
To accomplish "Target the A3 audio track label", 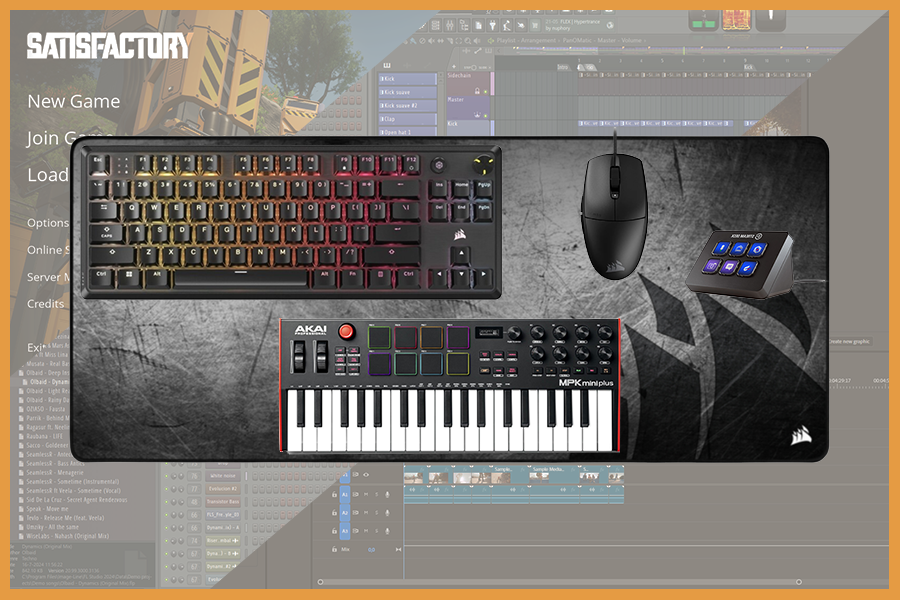I will [345, 531].
